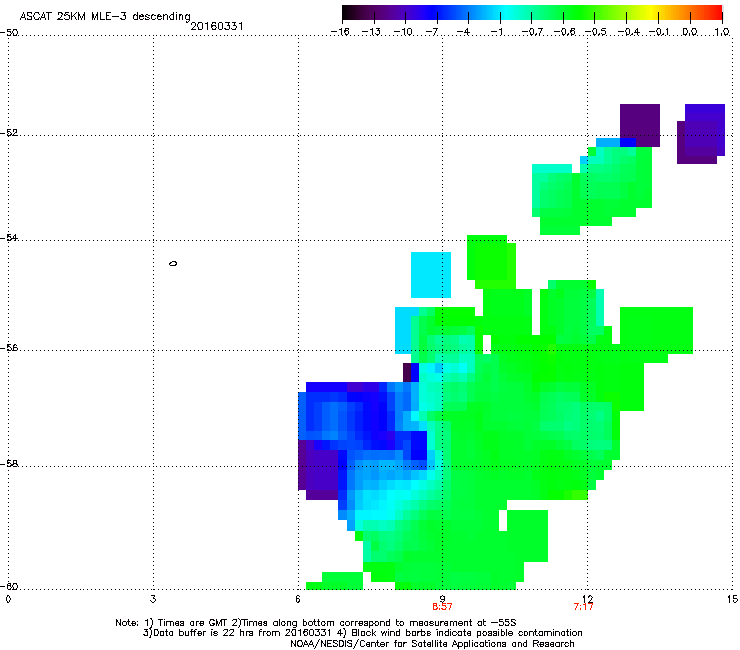Click the 1.0 colorbar label

pos(722,32)
